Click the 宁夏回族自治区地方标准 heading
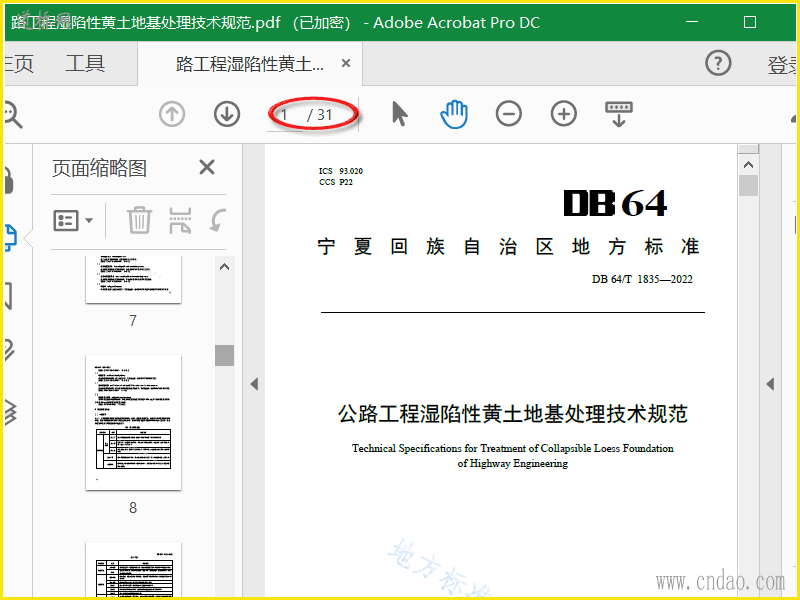The height and width of the screenshot is (600, 800). click(x=508, y=247)
